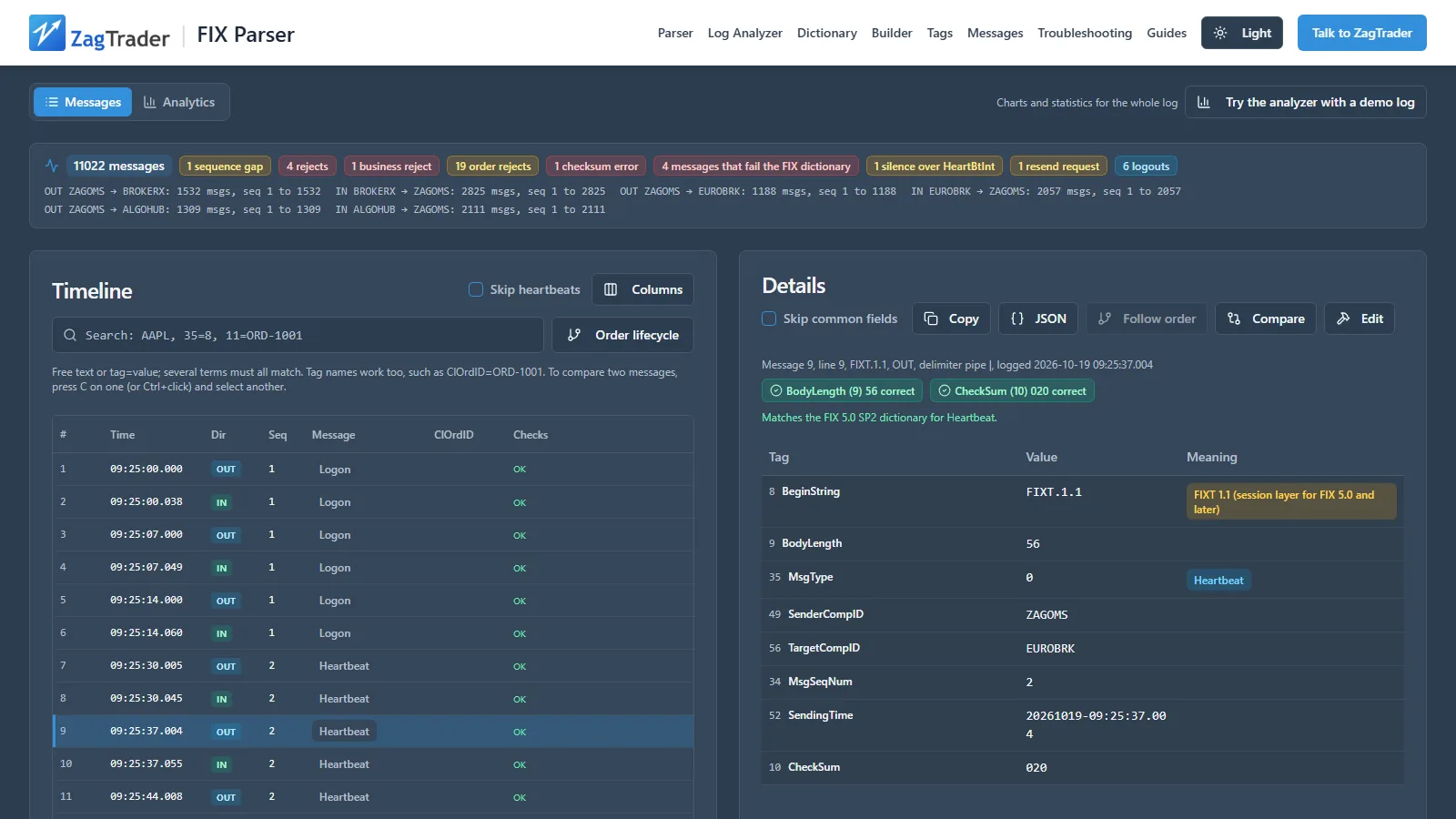The width and height of the screenshot is (1456, 819).
Task: Click the 1 checksum error badge
Action: click(x=596, y=166)
